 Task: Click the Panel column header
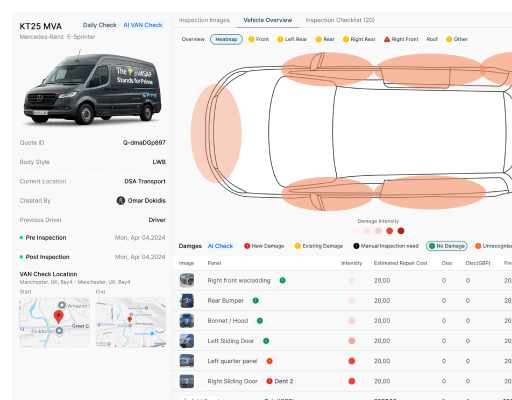tap(214, 263)
